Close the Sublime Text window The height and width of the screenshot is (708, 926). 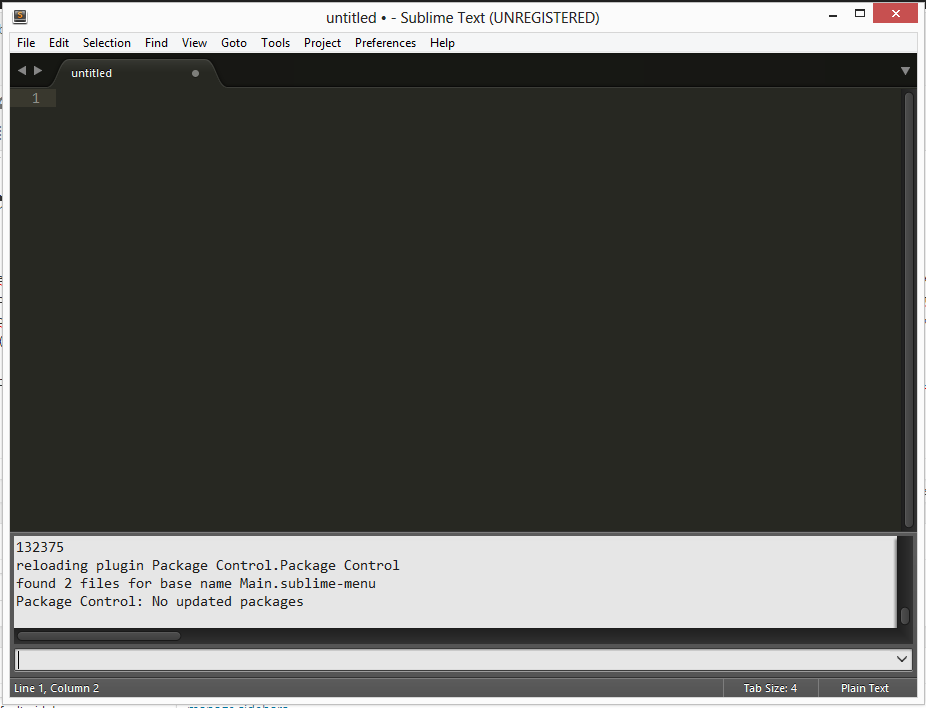[895, 14]
